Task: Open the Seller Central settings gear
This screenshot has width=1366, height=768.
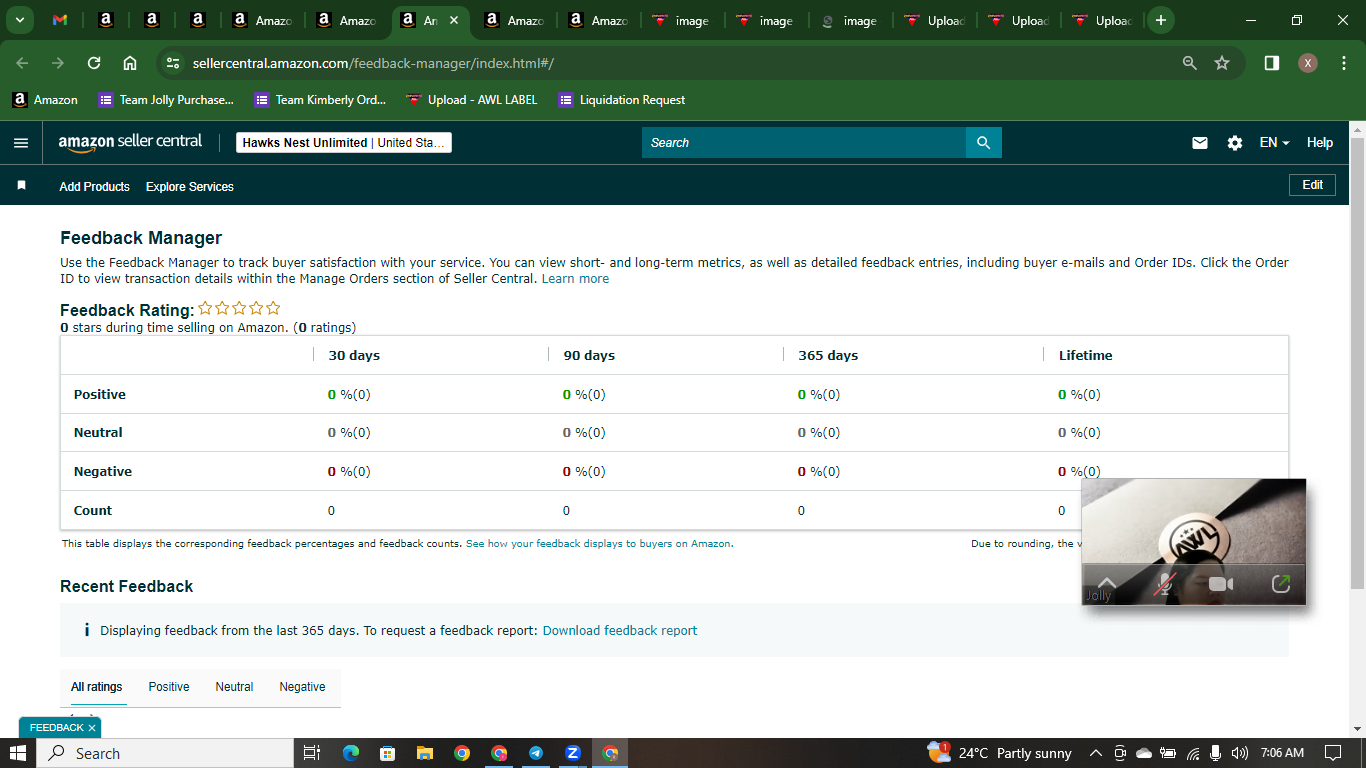Action: (1235, 143)
